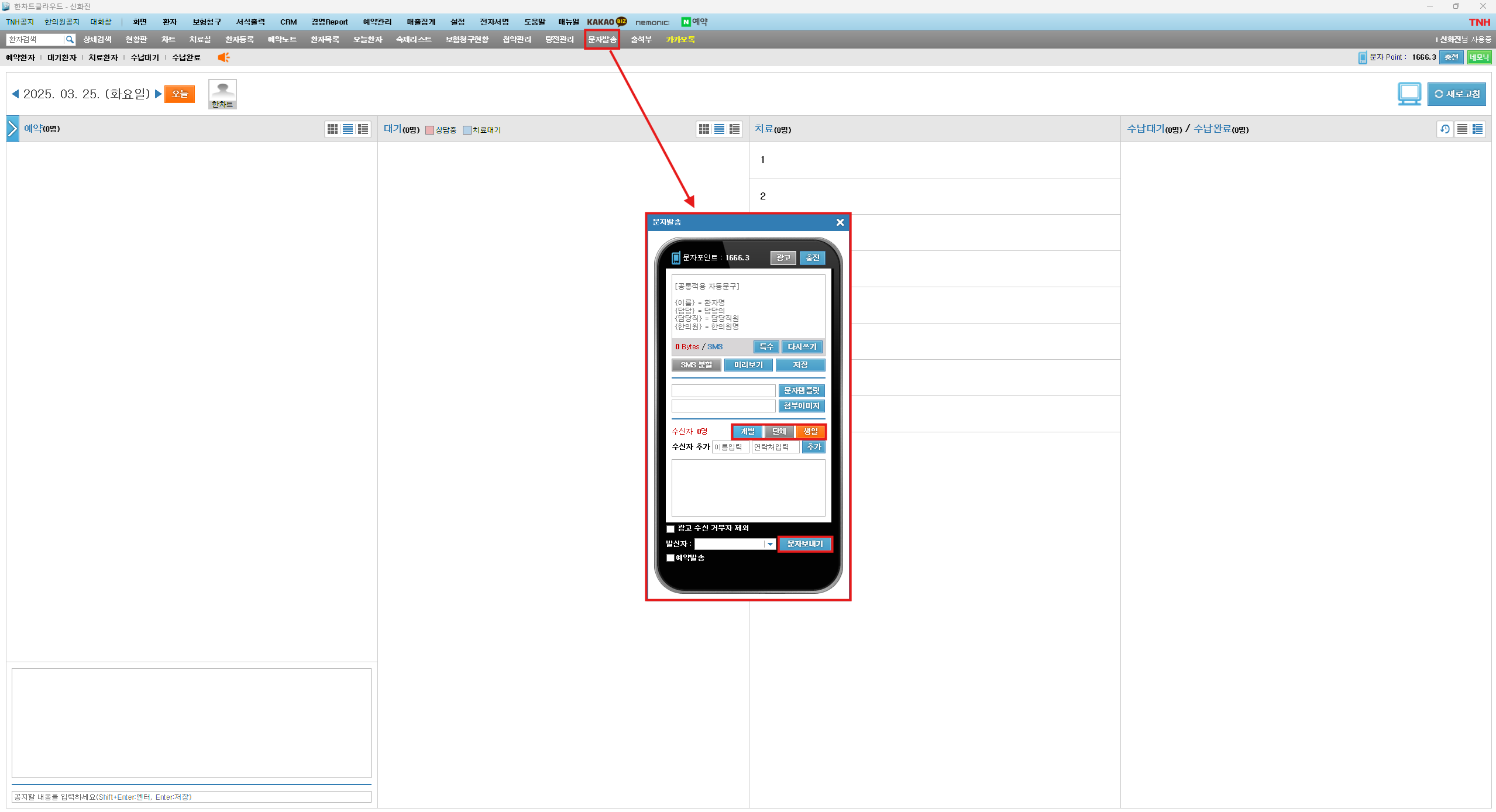Click 충전 button in the SMS dialog
Screen dimensions: 1496x812
pos(813,258)
